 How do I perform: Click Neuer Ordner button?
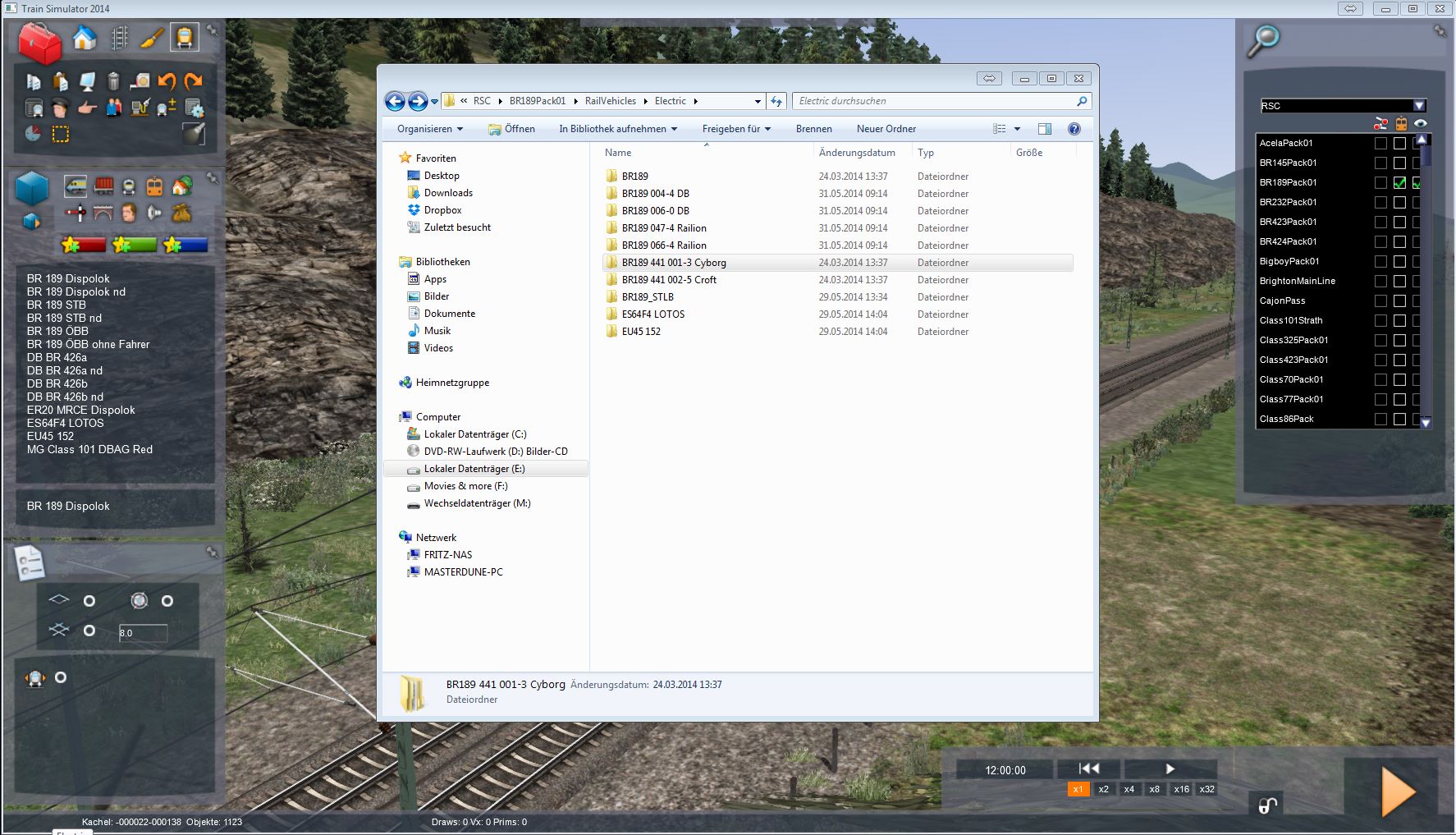click(886, 129)
